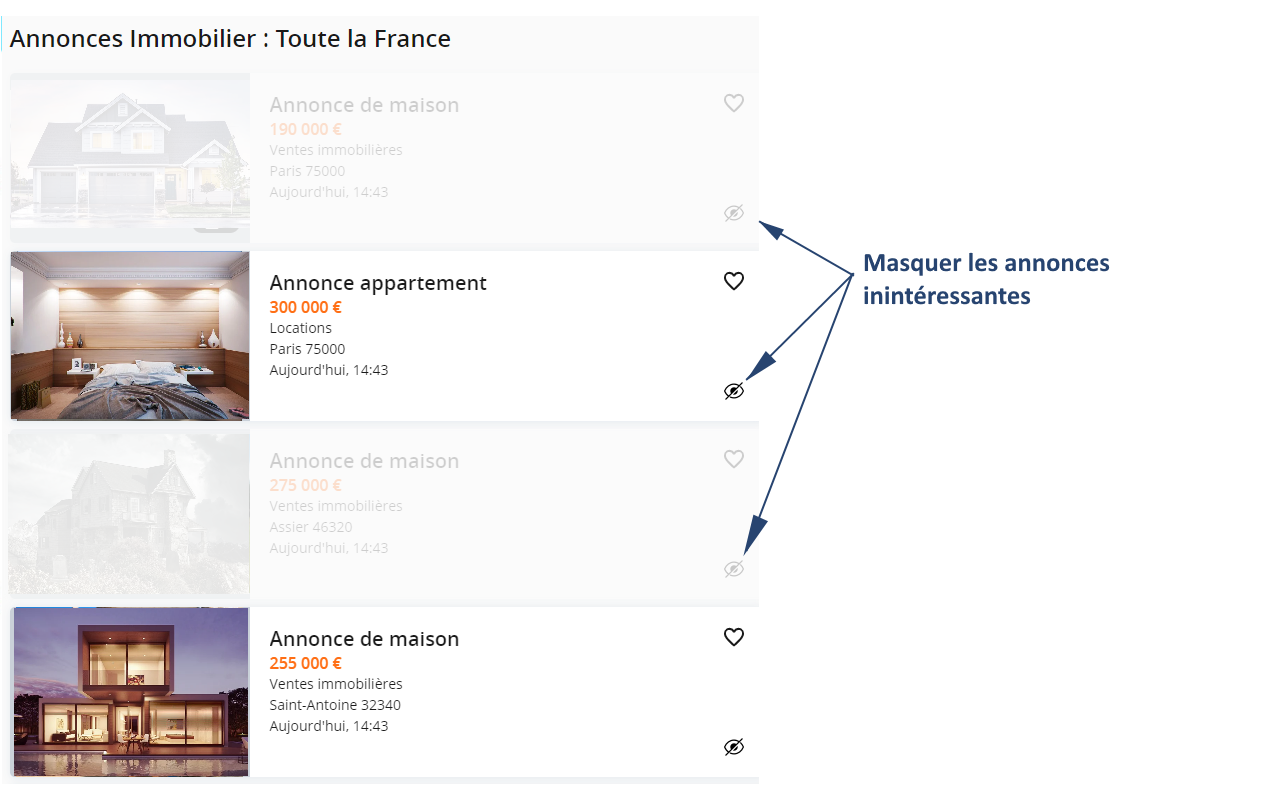The height and width of the screenshot is (800, 1280).
Task: Click the heart on Annonce appartement
Action: (x=734, y=281)
